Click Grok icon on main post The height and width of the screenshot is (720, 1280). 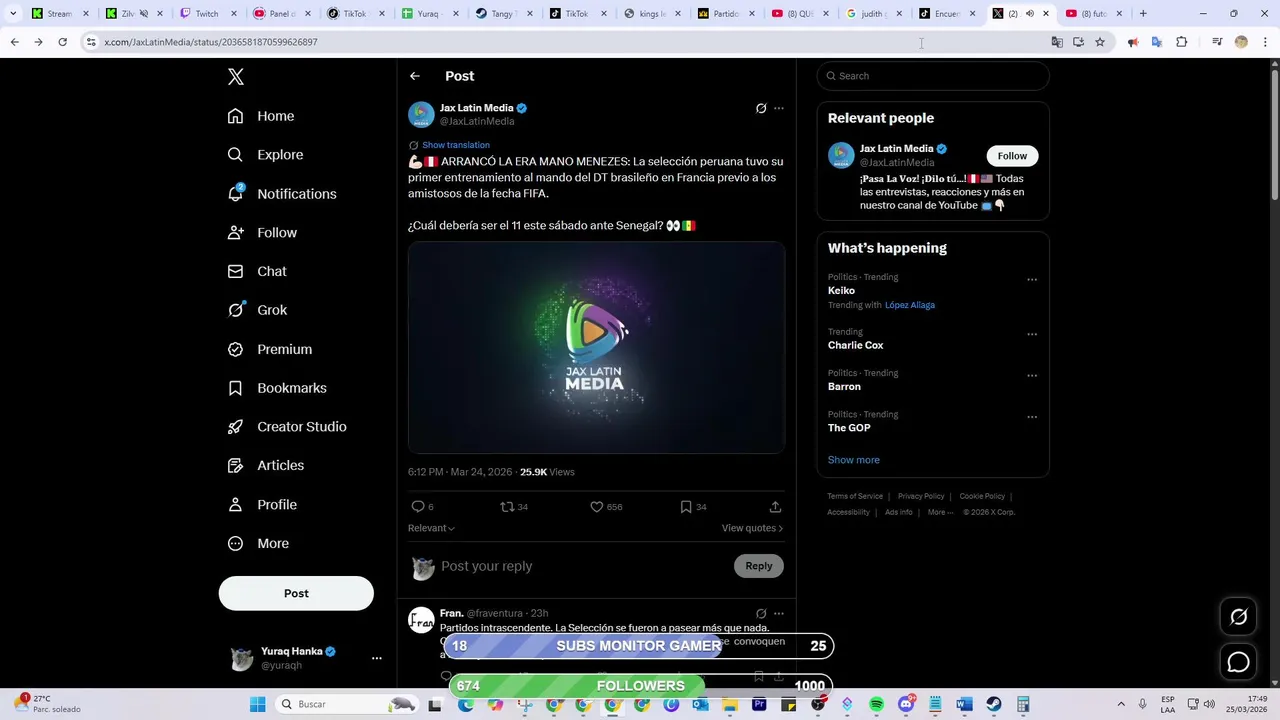pyautogui.click(x=761, y=108)
